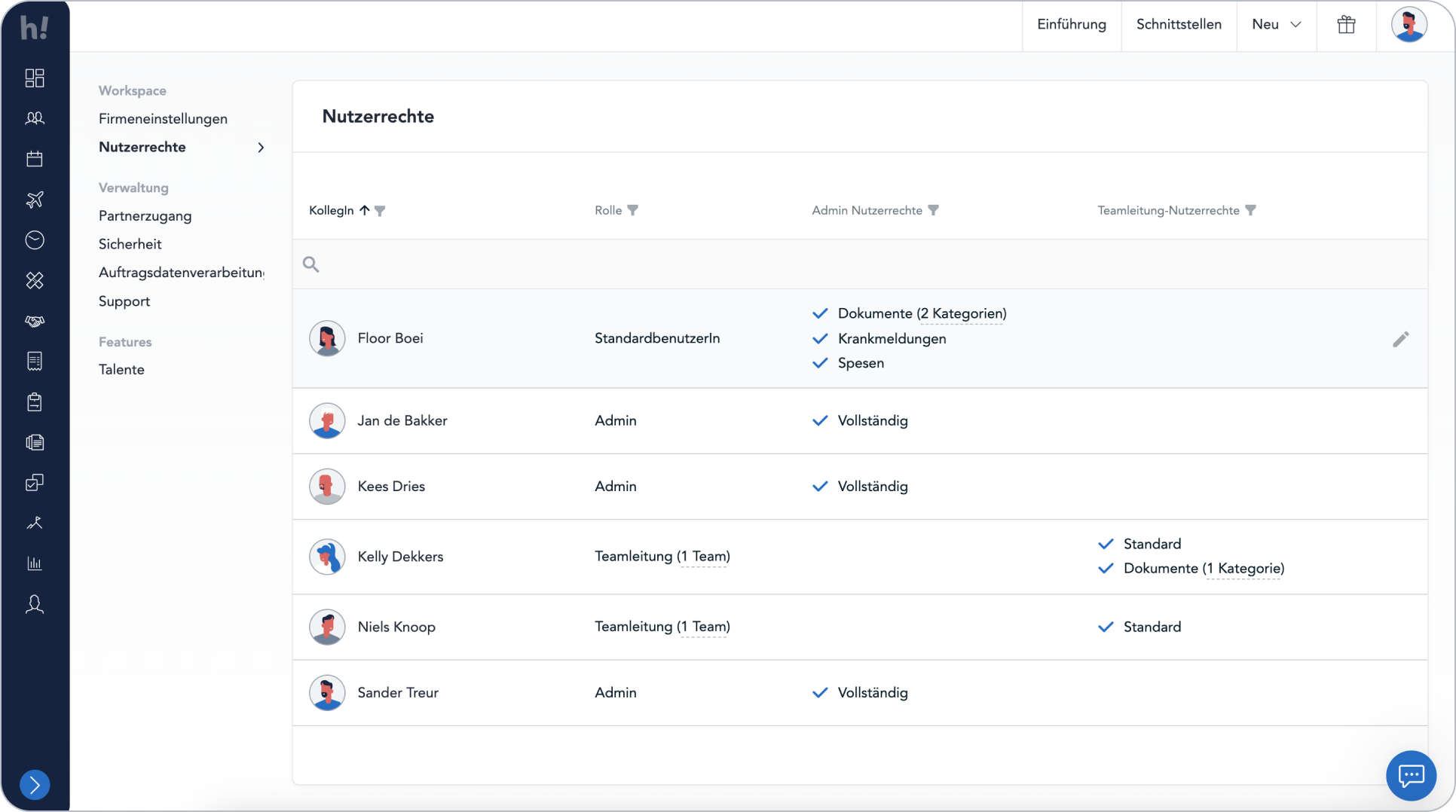Sort by KollegIn column arrow
1456x812 pixels.
click(365, 211)
